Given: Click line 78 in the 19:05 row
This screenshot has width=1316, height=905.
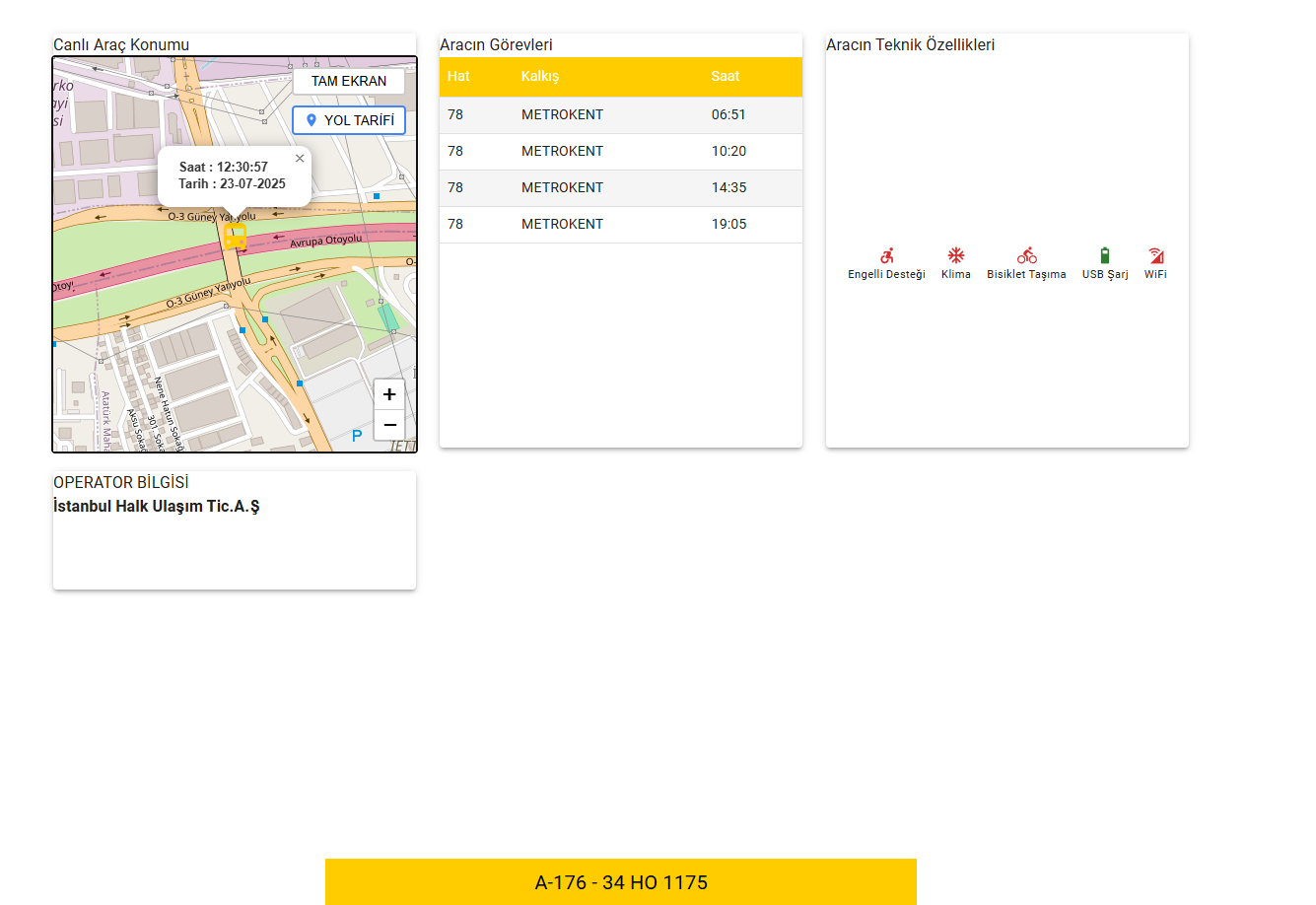Looking at the screenshot, I should (455, 224).
